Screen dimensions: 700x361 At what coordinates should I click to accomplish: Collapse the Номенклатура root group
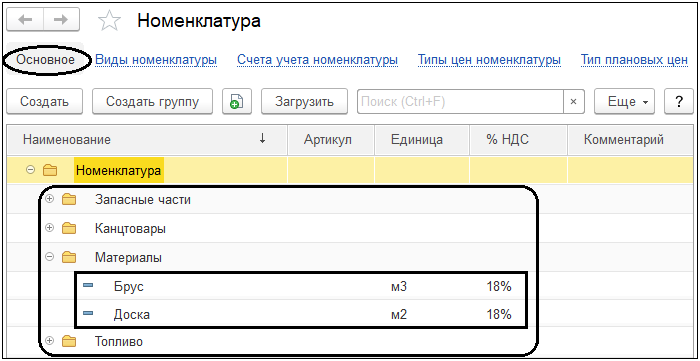(30, 170)
